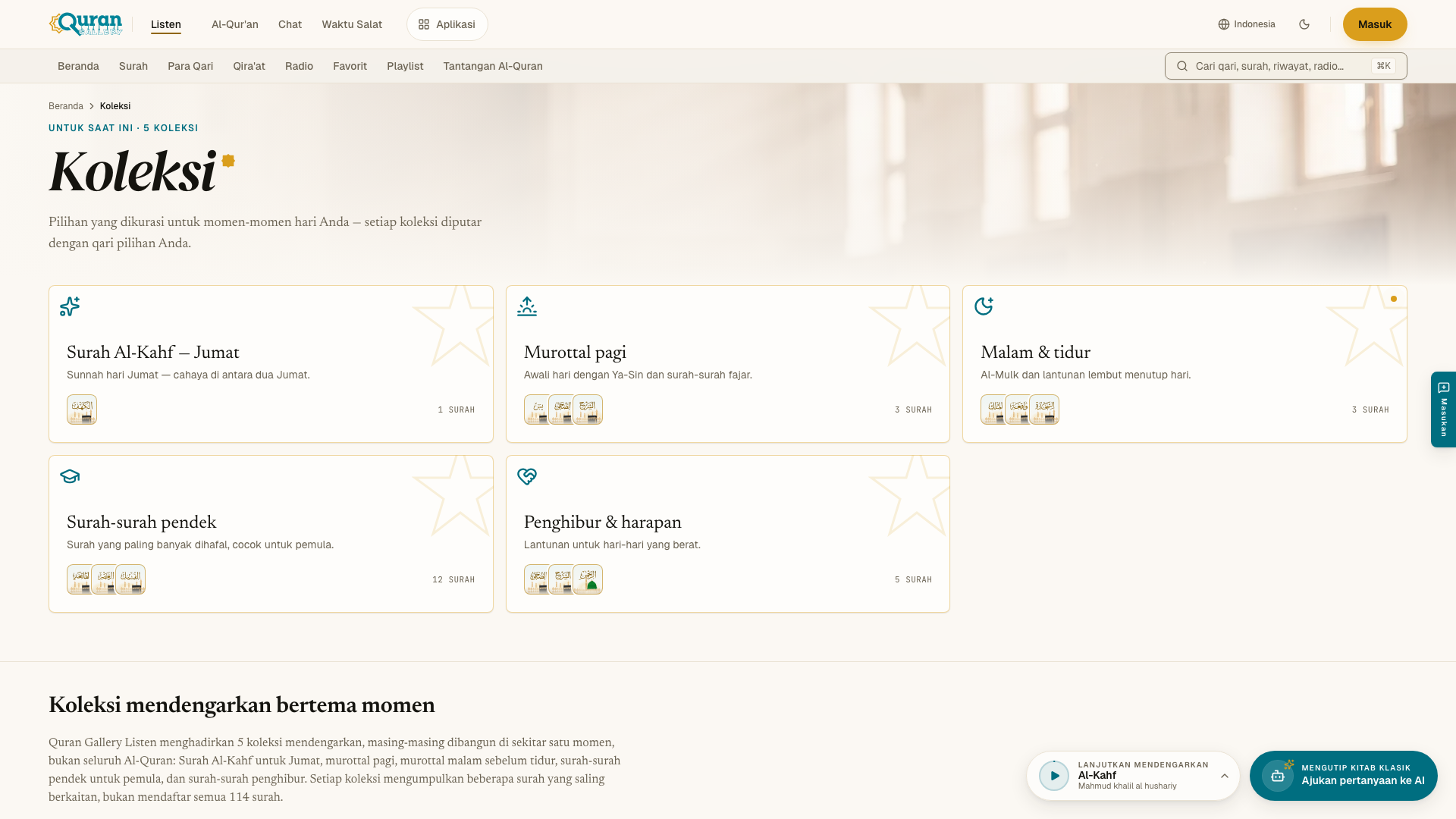Open Ajukan pertanyaan ke AI assistant
This screenshot has width=1456, height=819.
click(1344, 776)
